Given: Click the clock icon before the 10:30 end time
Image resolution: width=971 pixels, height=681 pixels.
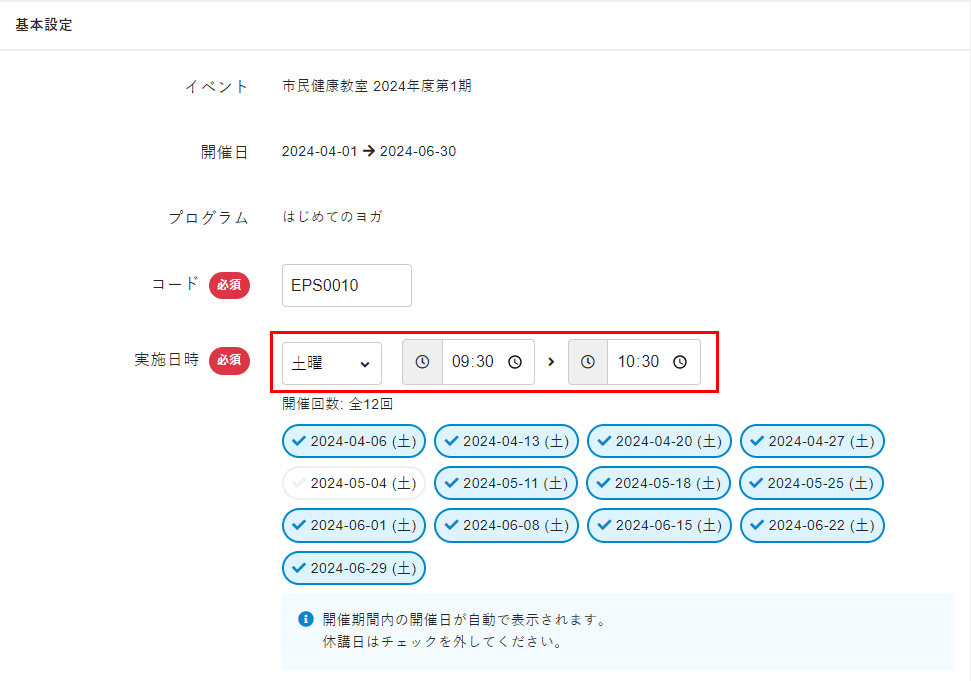Looking at the screenshot, I should point(588,362).
